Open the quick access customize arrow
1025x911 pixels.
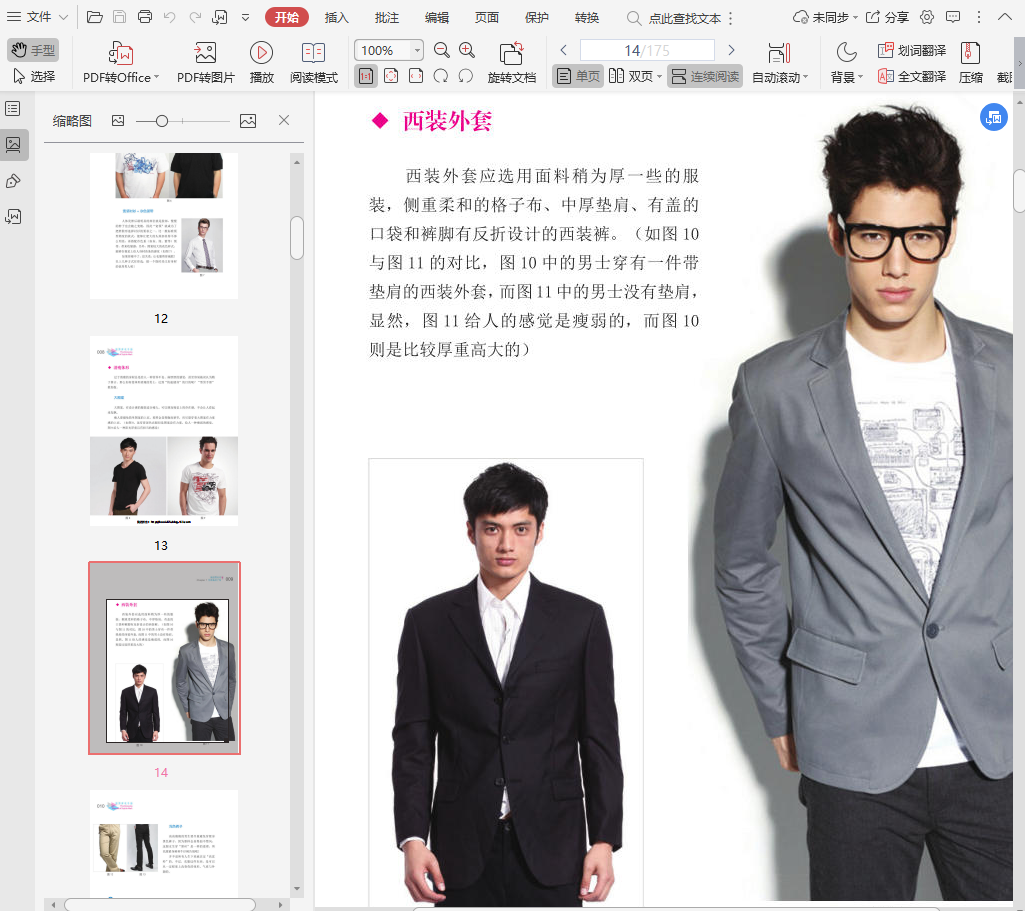(x=245, y=18)
